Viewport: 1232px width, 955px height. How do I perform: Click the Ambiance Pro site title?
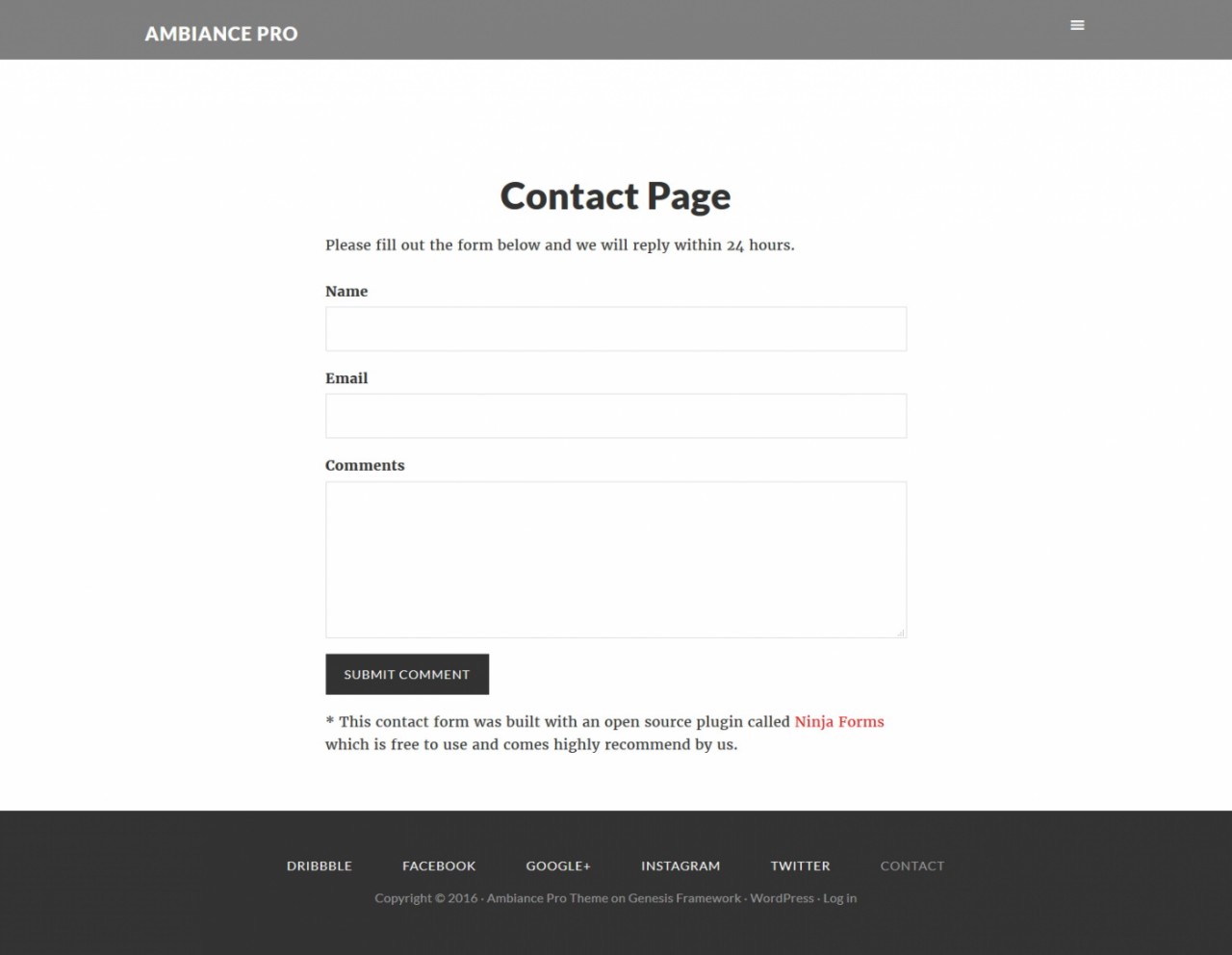point(221,34)
